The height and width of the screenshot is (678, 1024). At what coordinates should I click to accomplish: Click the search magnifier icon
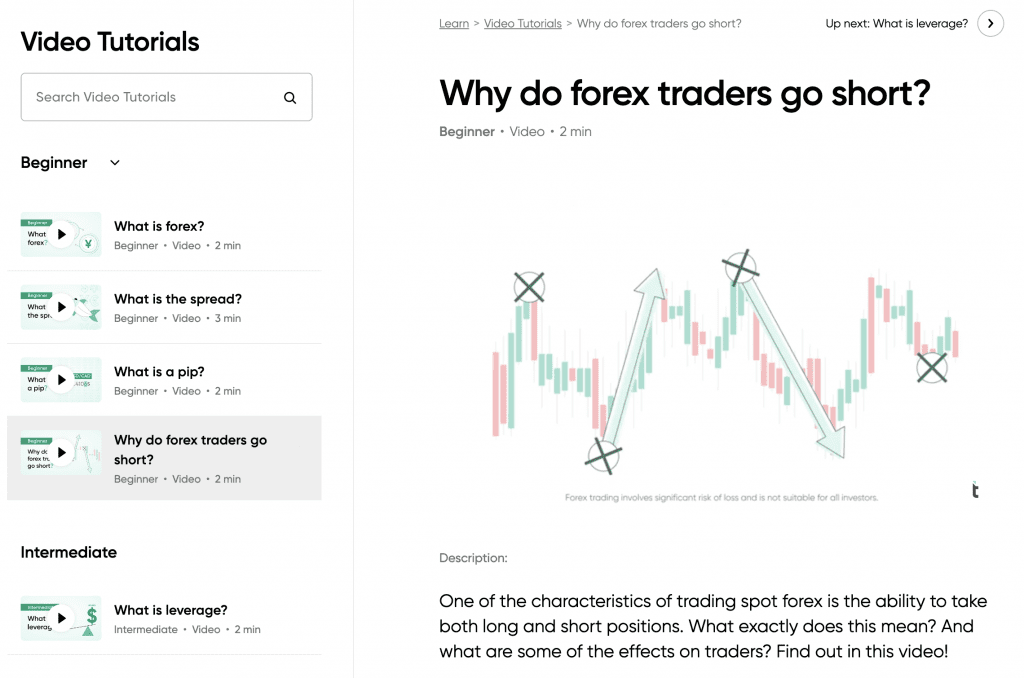click(290, 97)
